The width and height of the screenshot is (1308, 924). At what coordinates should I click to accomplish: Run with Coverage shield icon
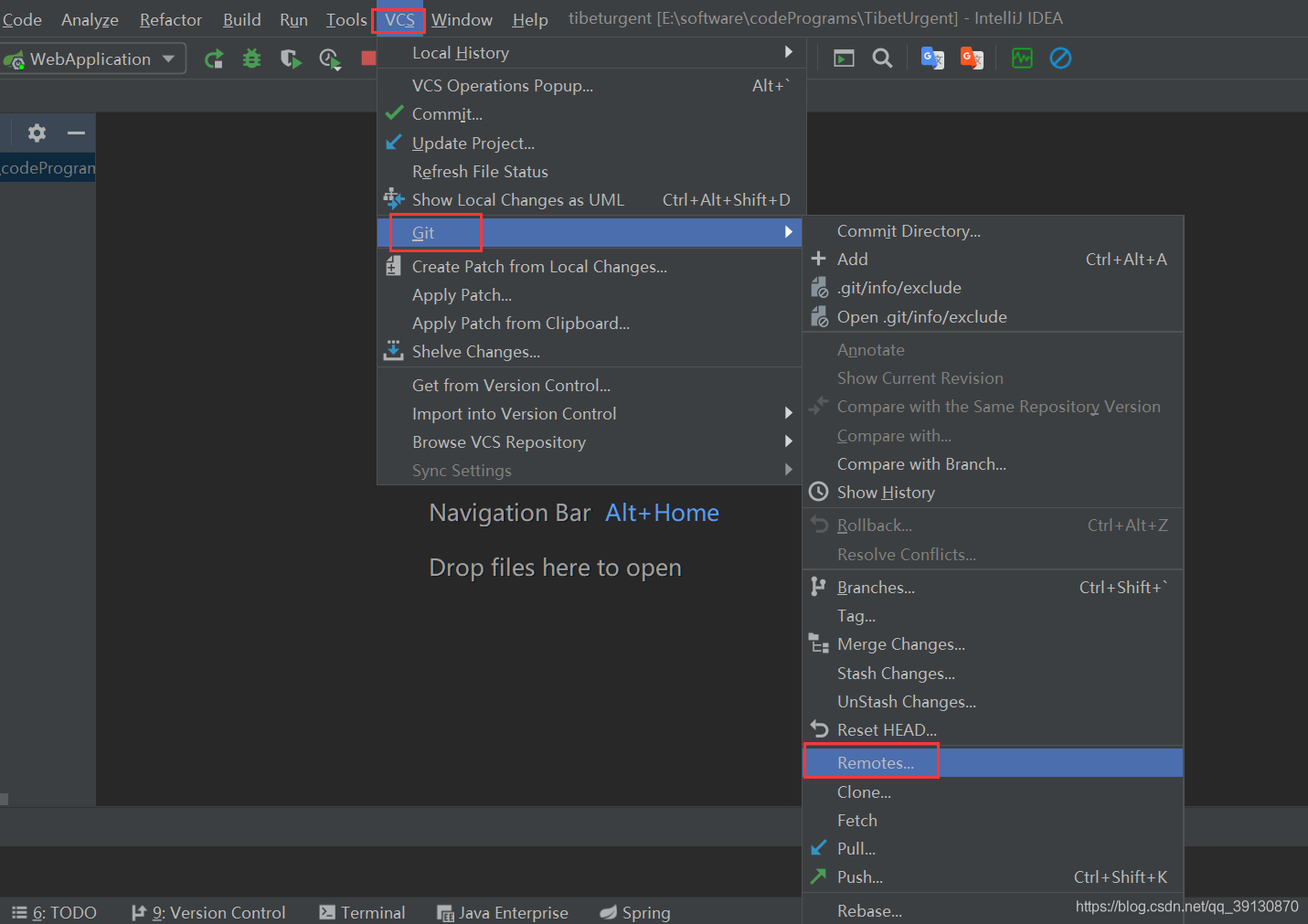click(x=291, y=59)
